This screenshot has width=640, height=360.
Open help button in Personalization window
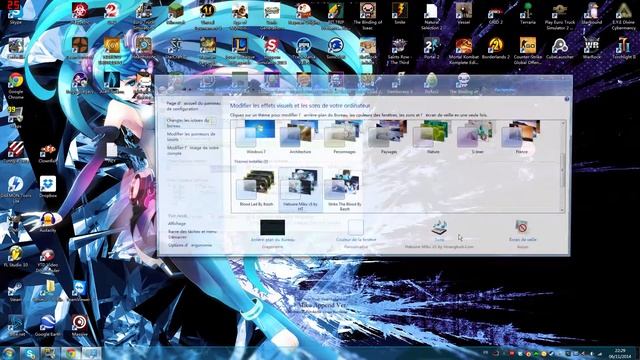[567, 99]
